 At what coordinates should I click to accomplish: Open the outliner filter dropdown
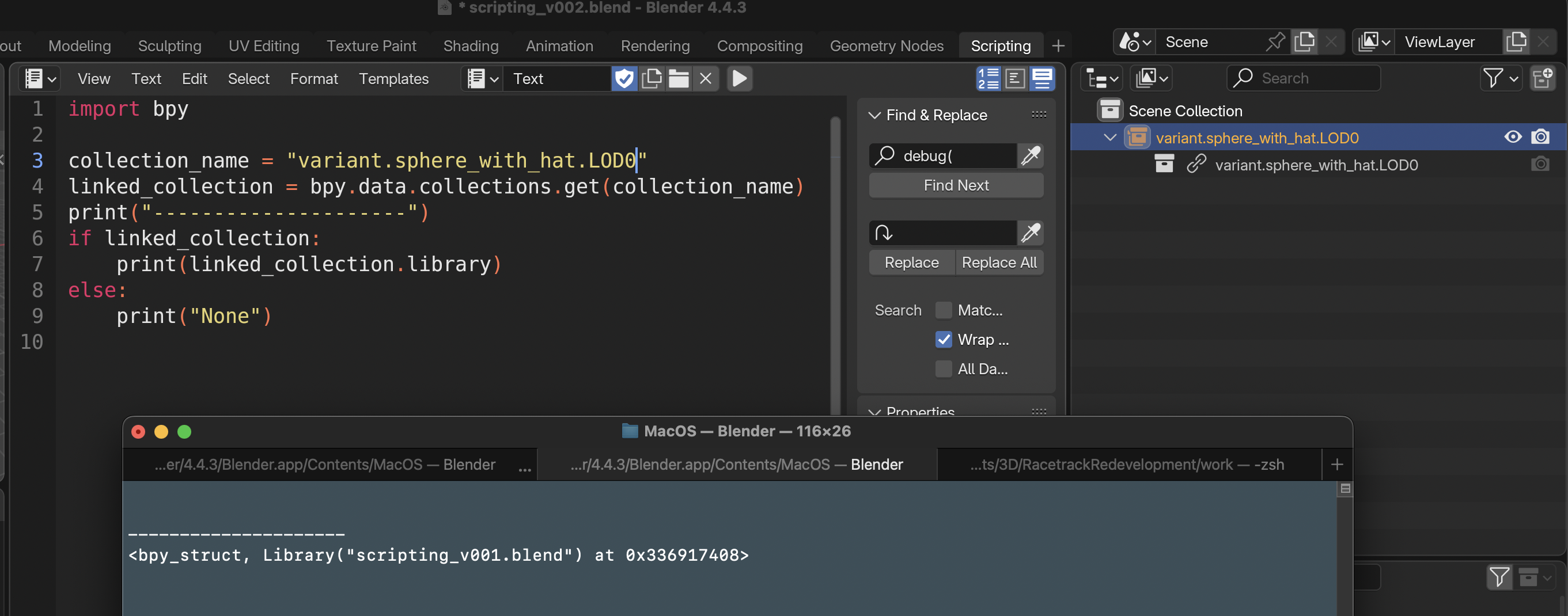pyautogui.click(x=1501, y=78)
